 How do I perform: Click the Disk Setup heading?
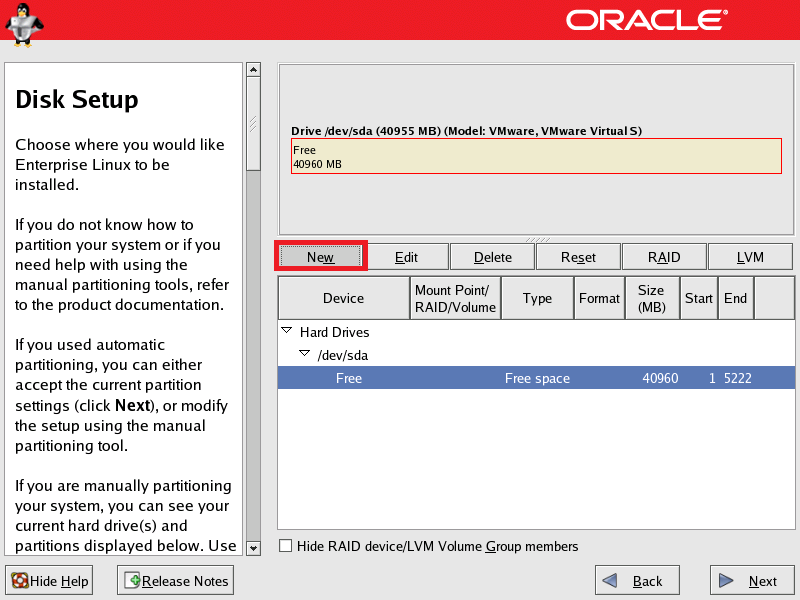(77, 99)
